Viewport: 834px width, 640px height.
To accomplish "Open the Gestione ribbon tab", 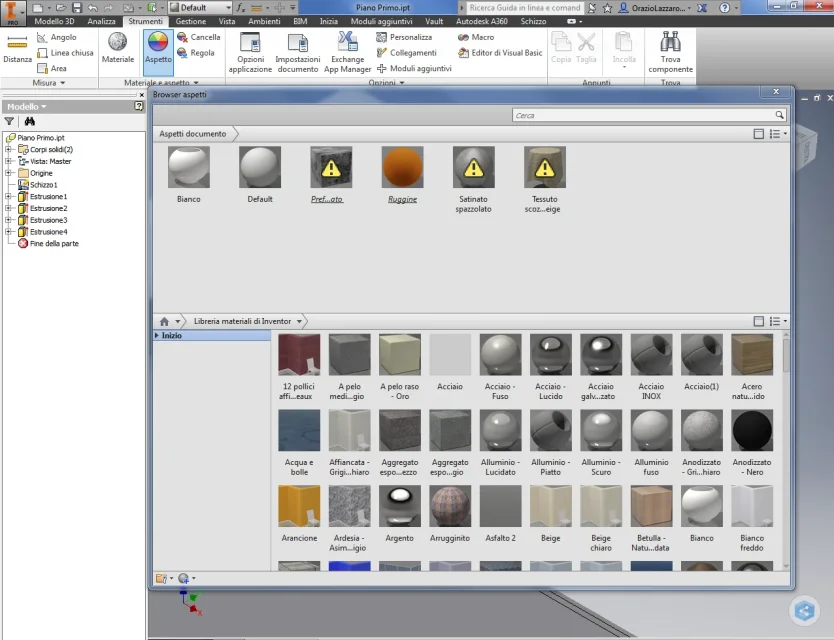I will coord(190,21).
